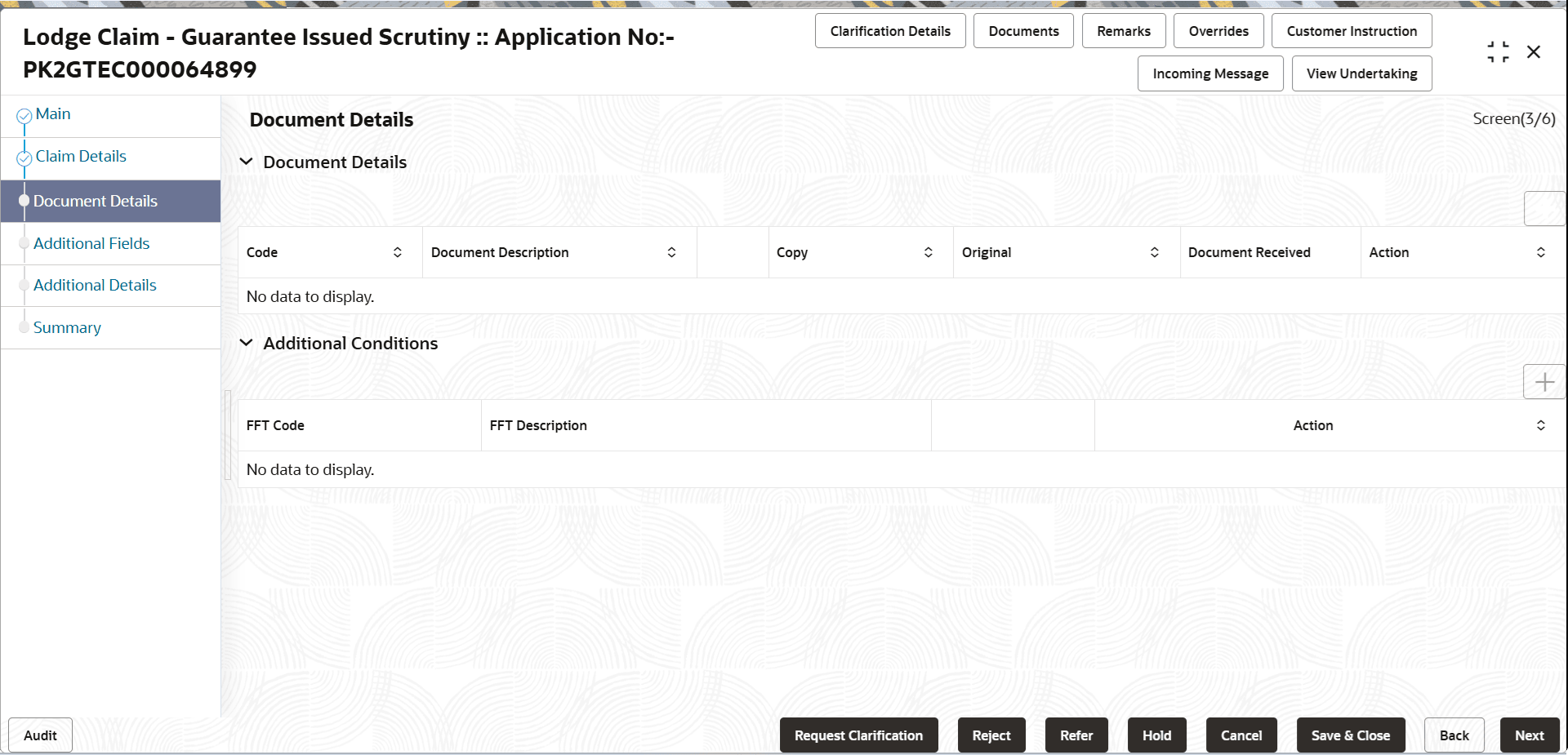Click View Undertaking
This screenshot has width=1568, height=755.
[x=1361, y=73]
